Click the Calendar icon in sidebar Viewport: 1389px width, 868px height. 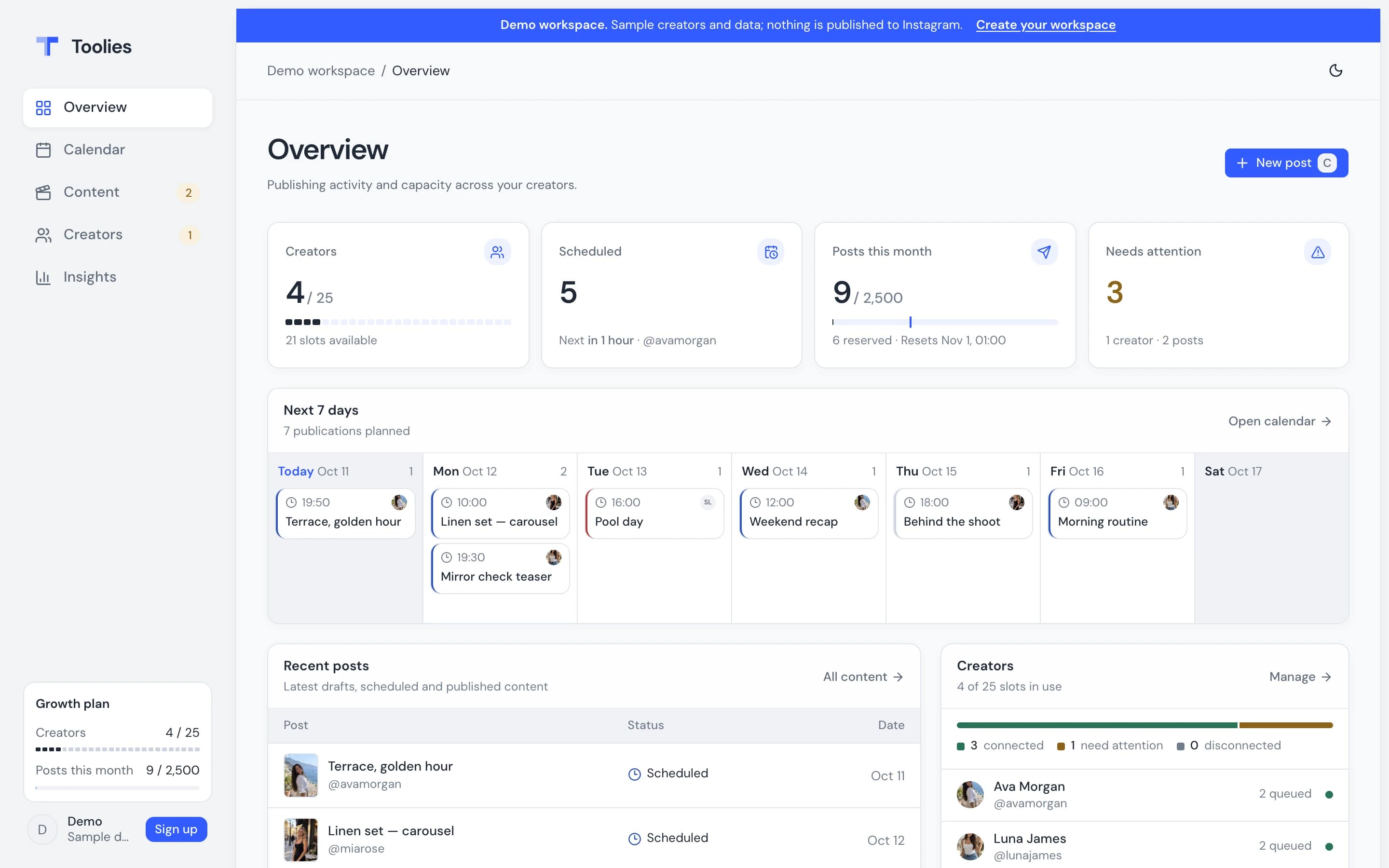pyautogui.click(x=43, y=150)
